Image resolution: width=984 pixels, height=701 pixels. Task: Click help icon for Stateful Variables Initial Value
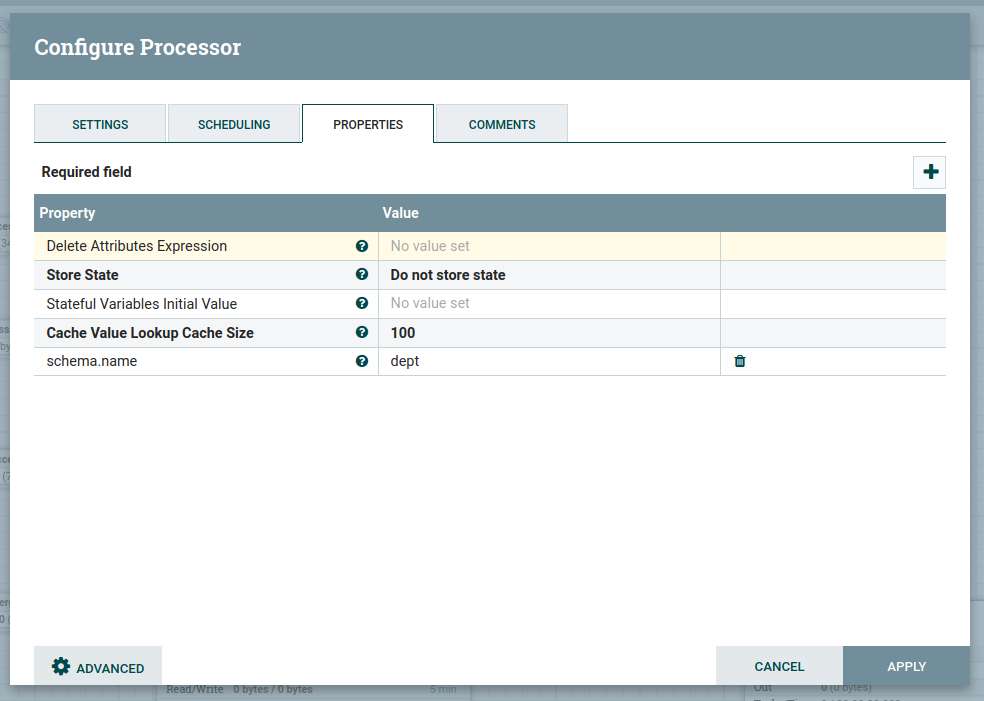pos(362,304)
